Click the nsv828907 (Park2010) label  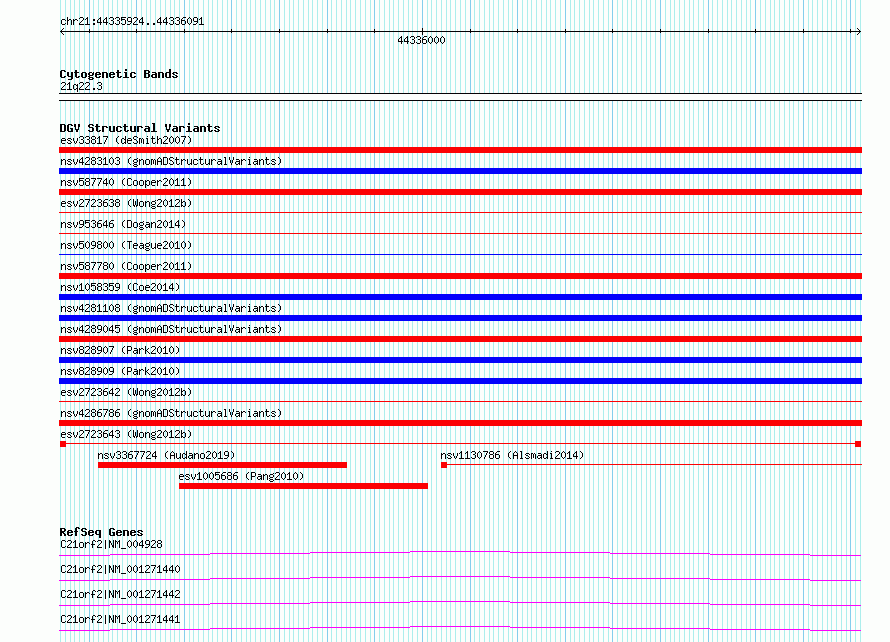120,350
